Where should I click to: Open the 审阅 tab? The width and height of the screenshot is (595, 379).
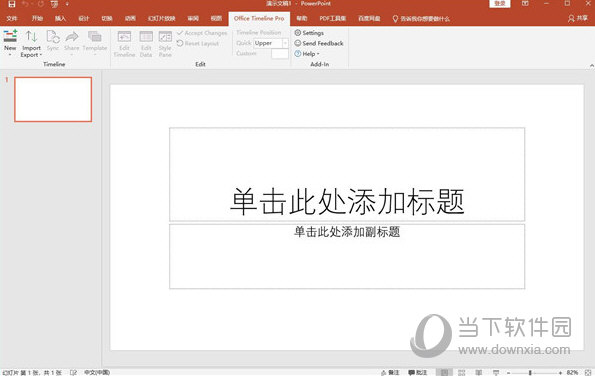[x=193, y=18]
